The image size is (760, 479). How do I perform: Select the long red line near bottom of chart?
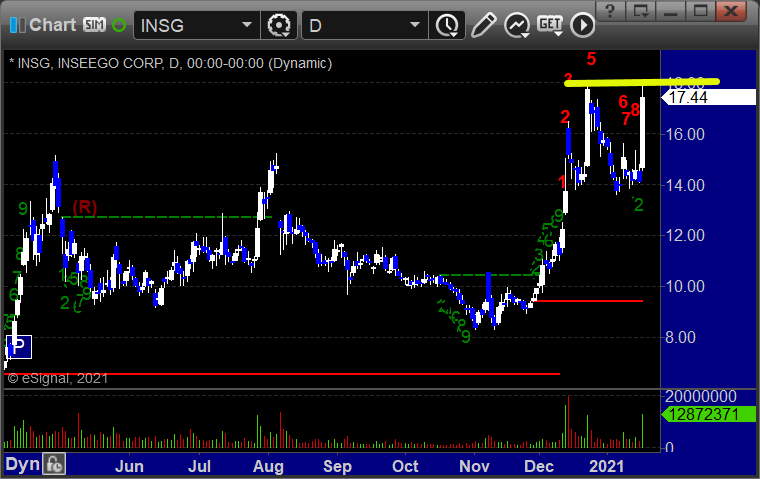pos(282,374)
